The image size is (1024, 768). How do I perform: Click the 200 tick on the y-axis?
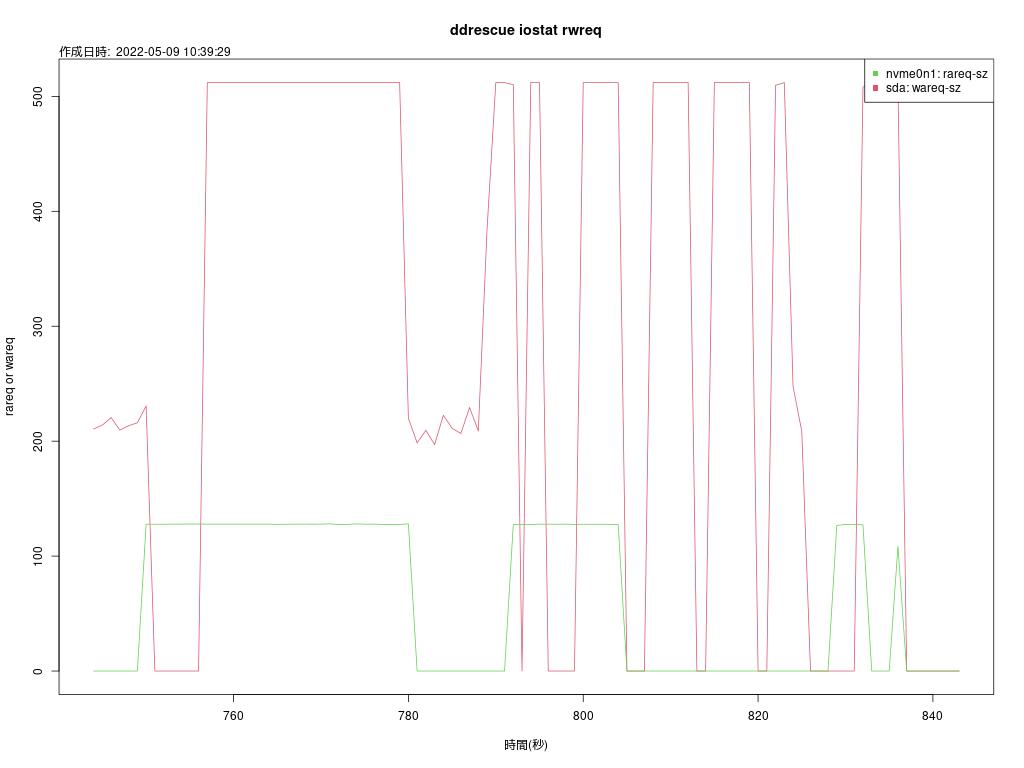37,441
